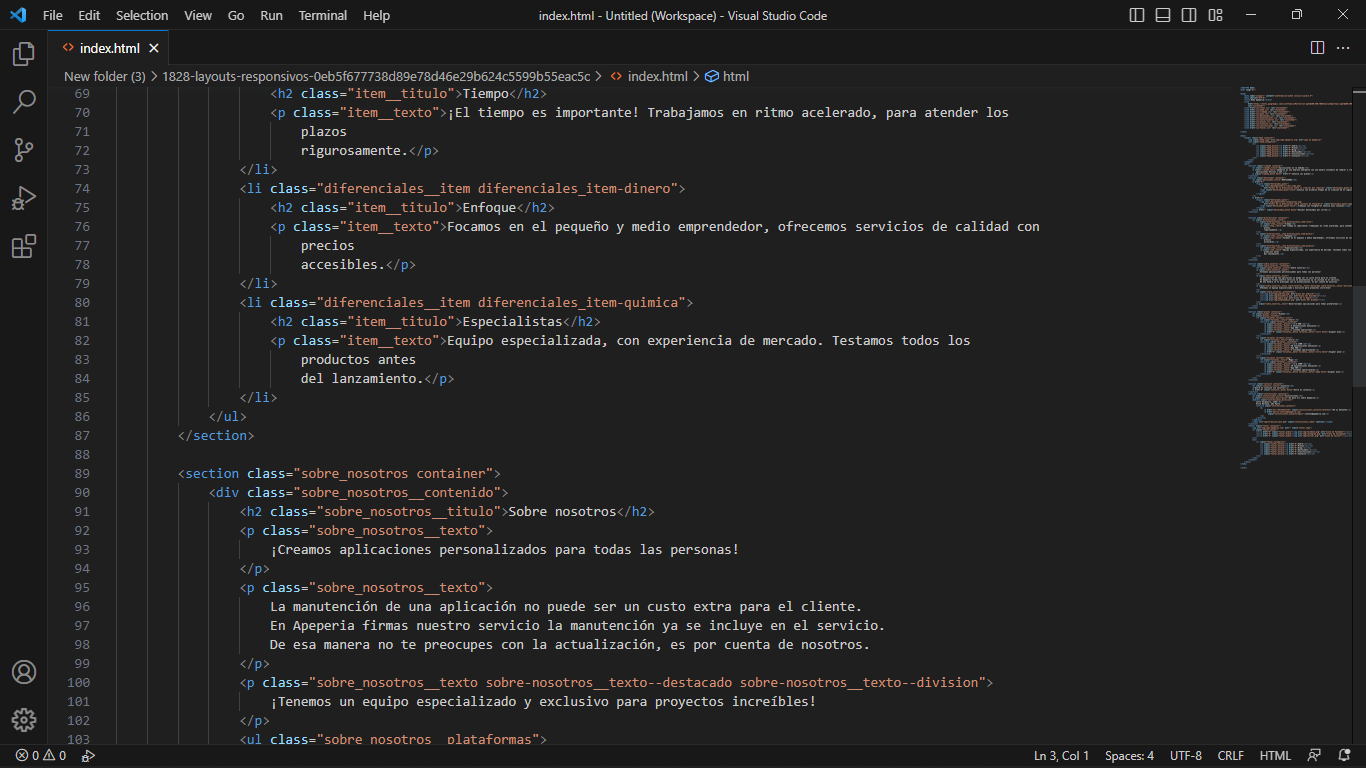The width and height of the screenshot is (1366, 768).
Task: Close the index.html editor tab
Action: point(154,48)
